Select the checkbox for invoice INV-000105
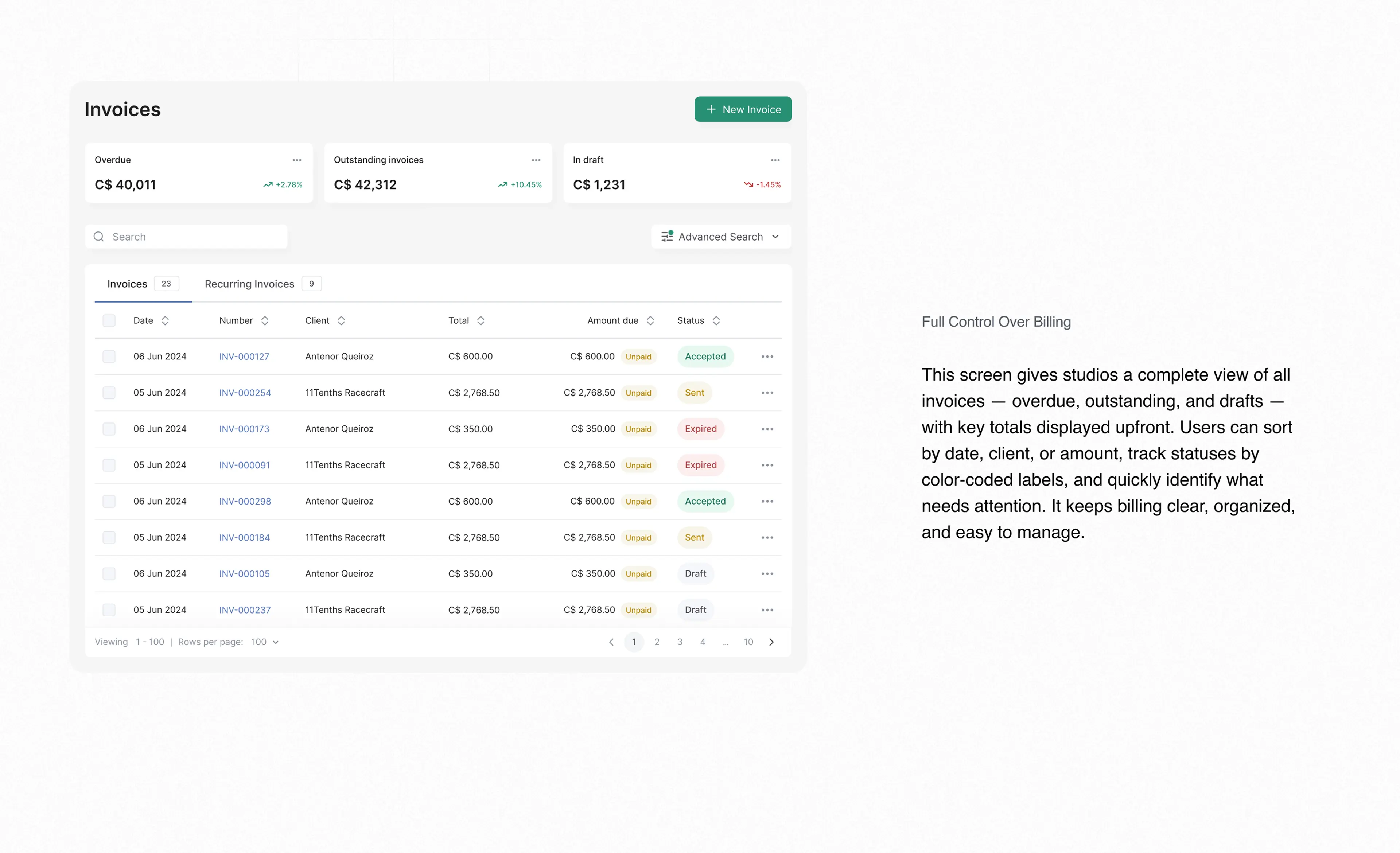The height and width of the screenshot is (853, 1400). click(109, 574)
